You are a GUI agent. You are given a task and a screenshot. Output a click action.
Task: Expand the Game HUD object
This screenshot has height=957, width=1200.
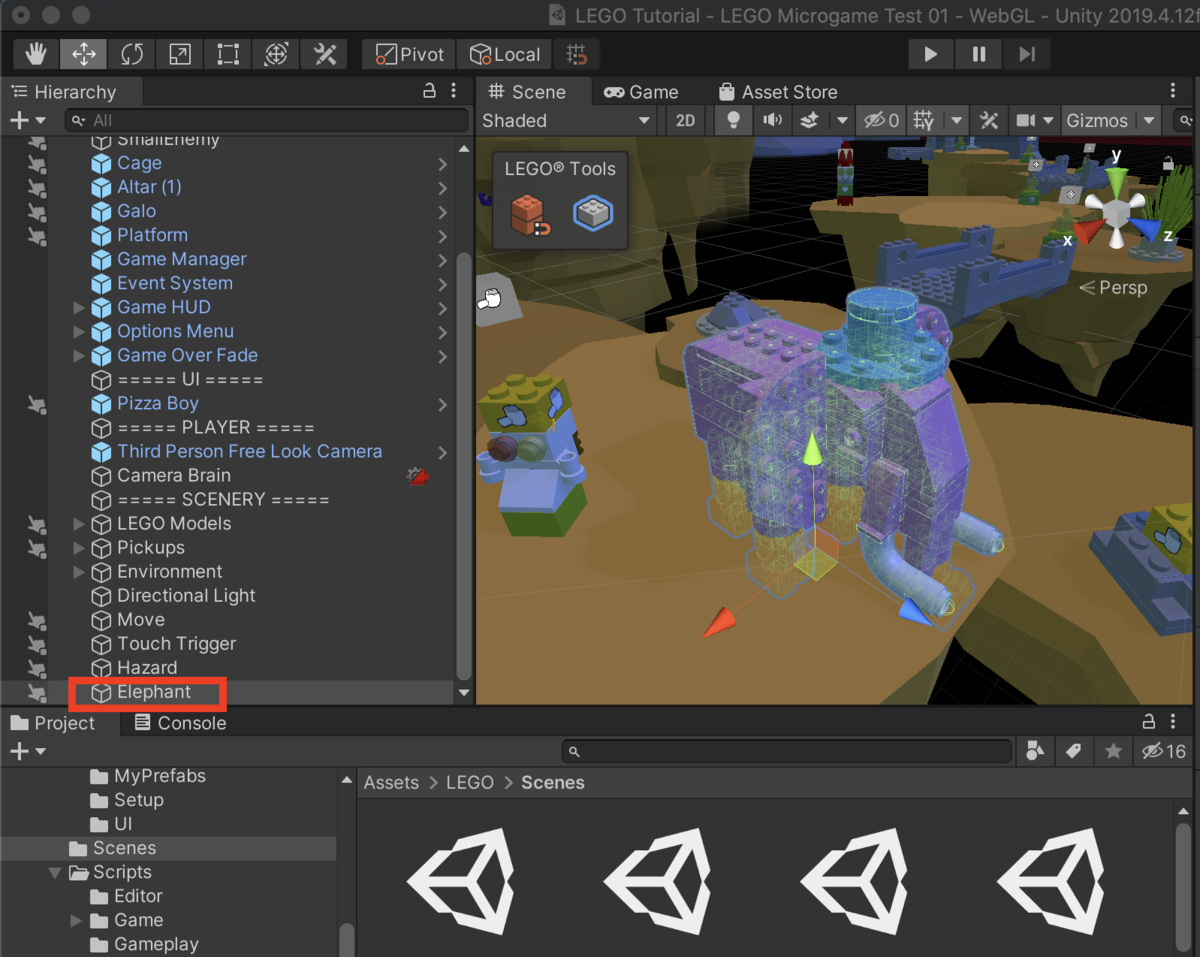[79, 307]
